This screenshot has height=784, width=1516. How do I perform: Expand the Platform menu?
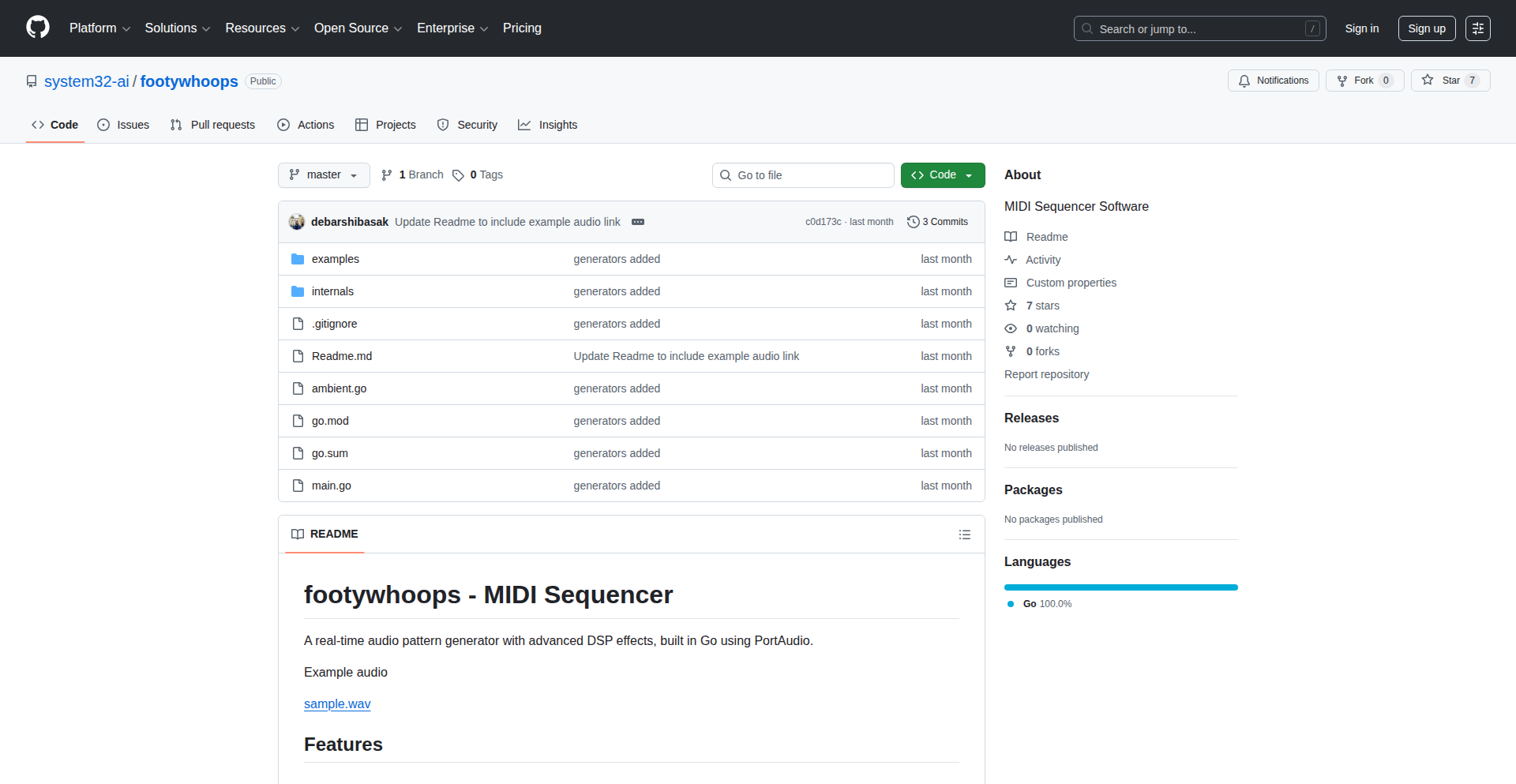[x=99, y=28]
